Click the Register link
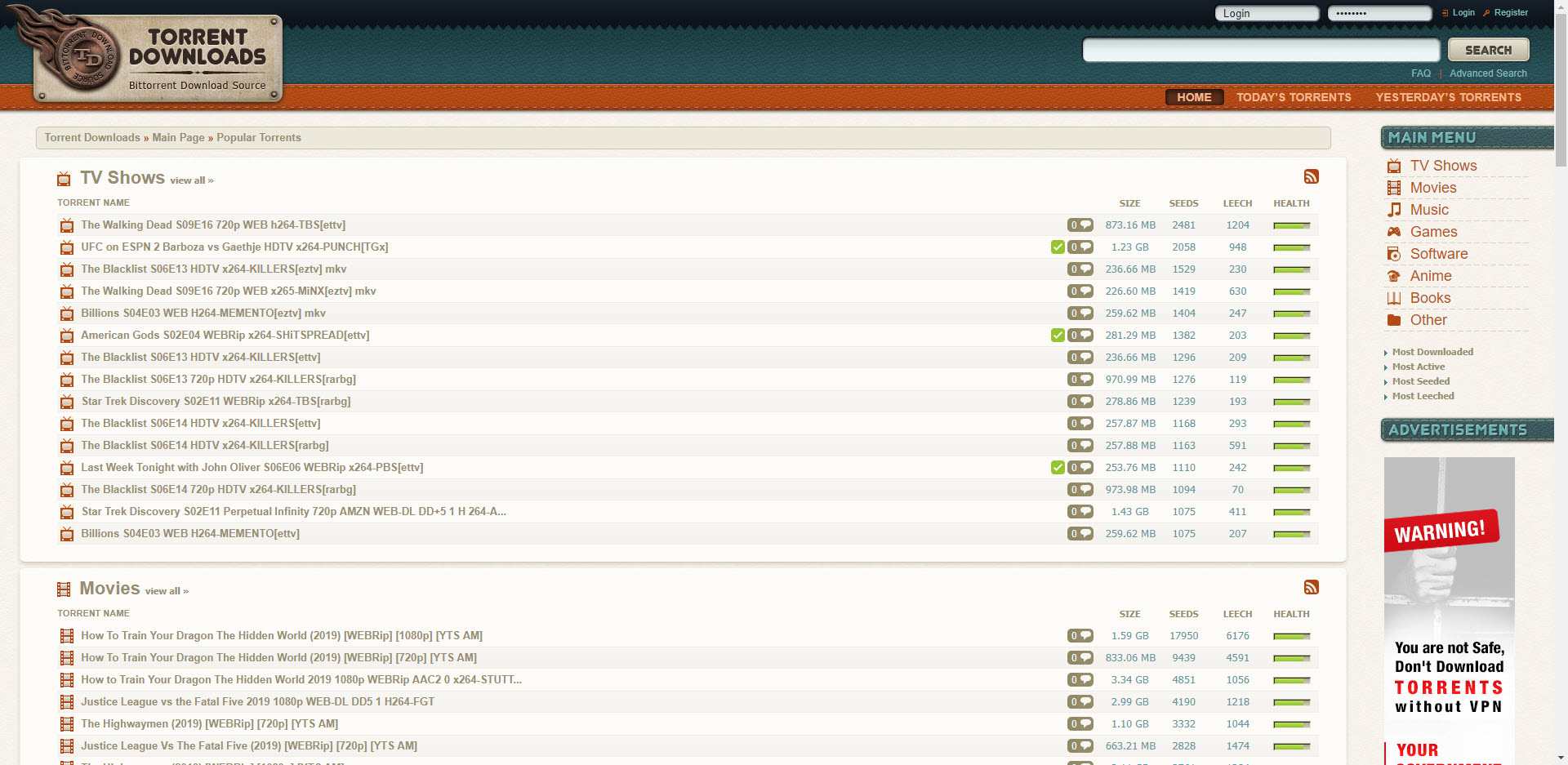The height and width of the screenshot is (765, 1568). pyautogui.click(x=1511, y=12)
